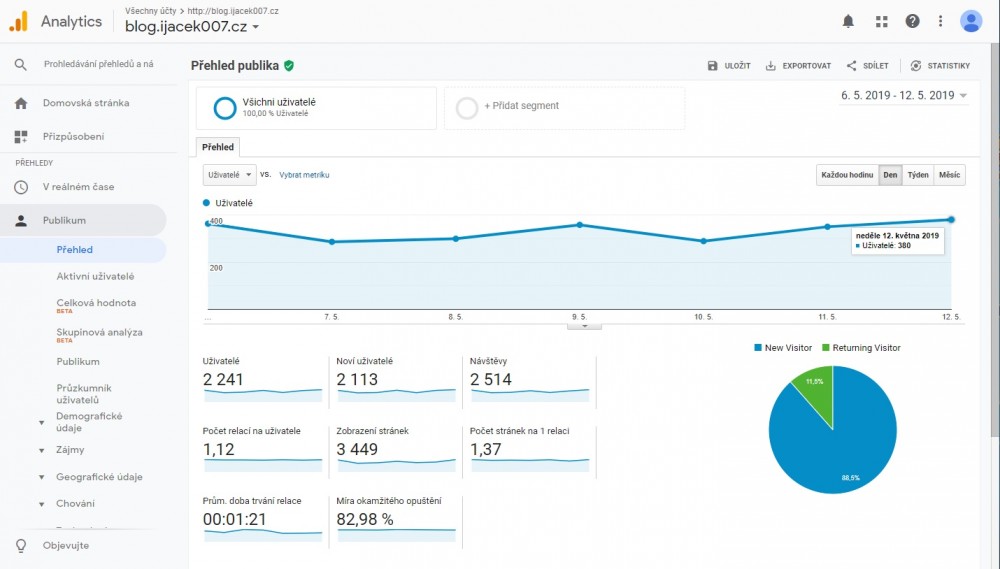The image size is (1000, 569).
Task: Open Aktivní uživatelé in sidebar menu
Action: (95, 276)
